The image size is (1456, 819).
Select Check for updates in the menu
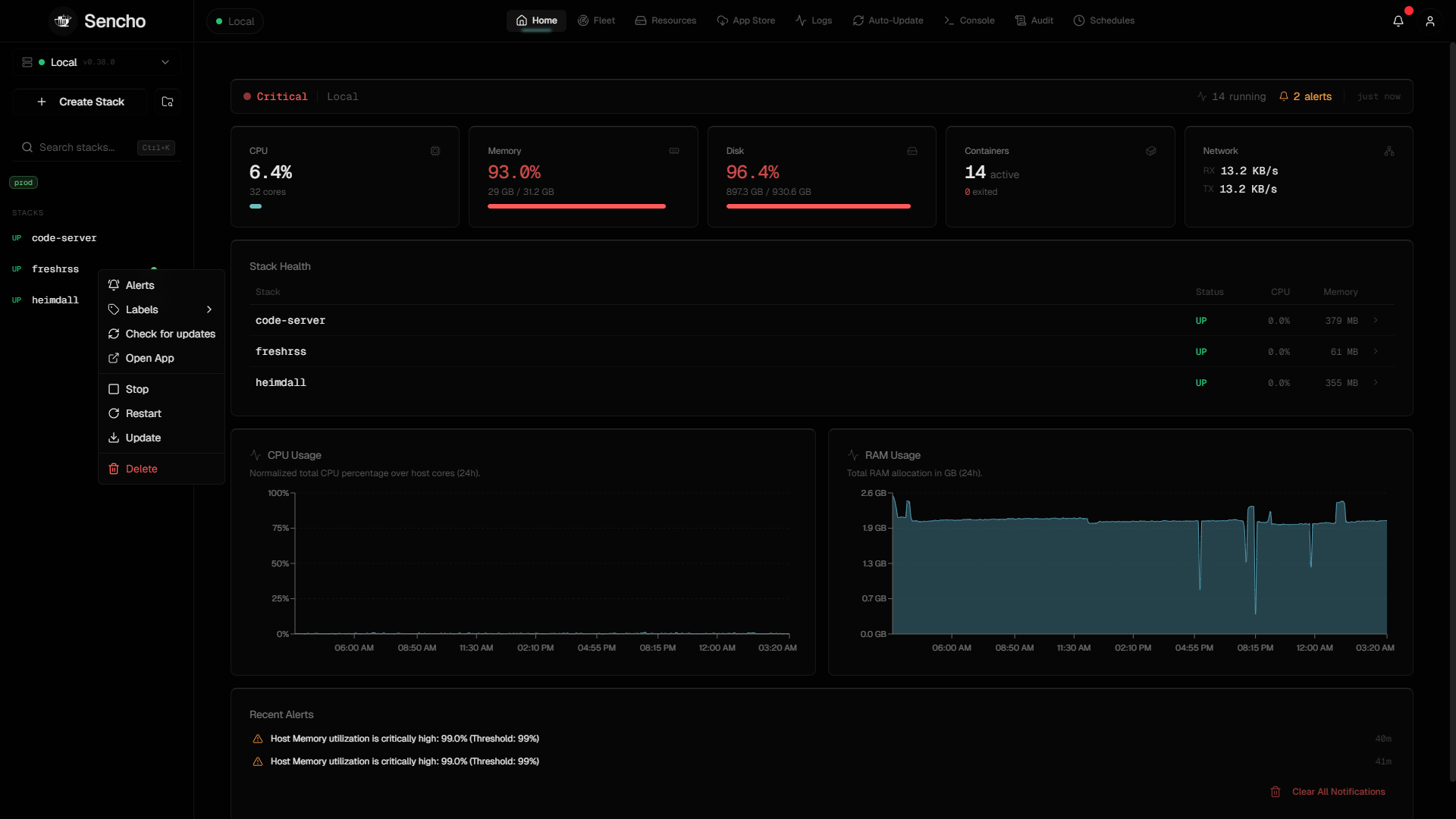click(x=162, y=334)
